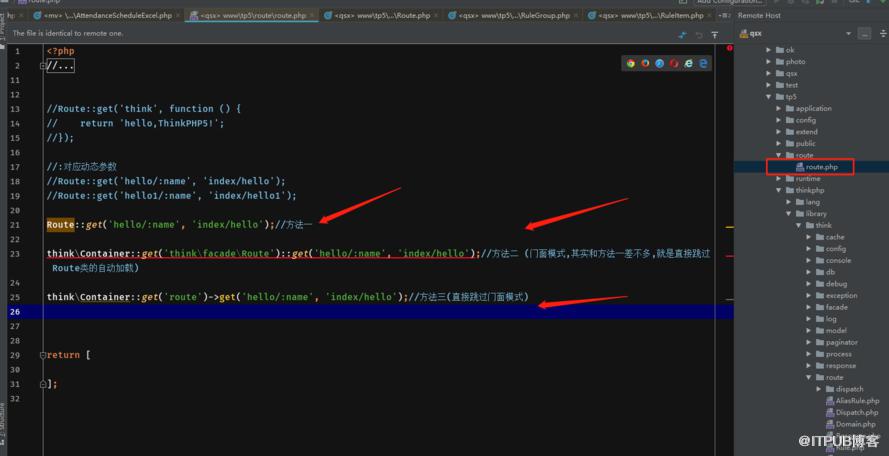Image resolution: width=889 pixels, height=456 pixels.
Task: Expand the test folder
Action: 769,85
